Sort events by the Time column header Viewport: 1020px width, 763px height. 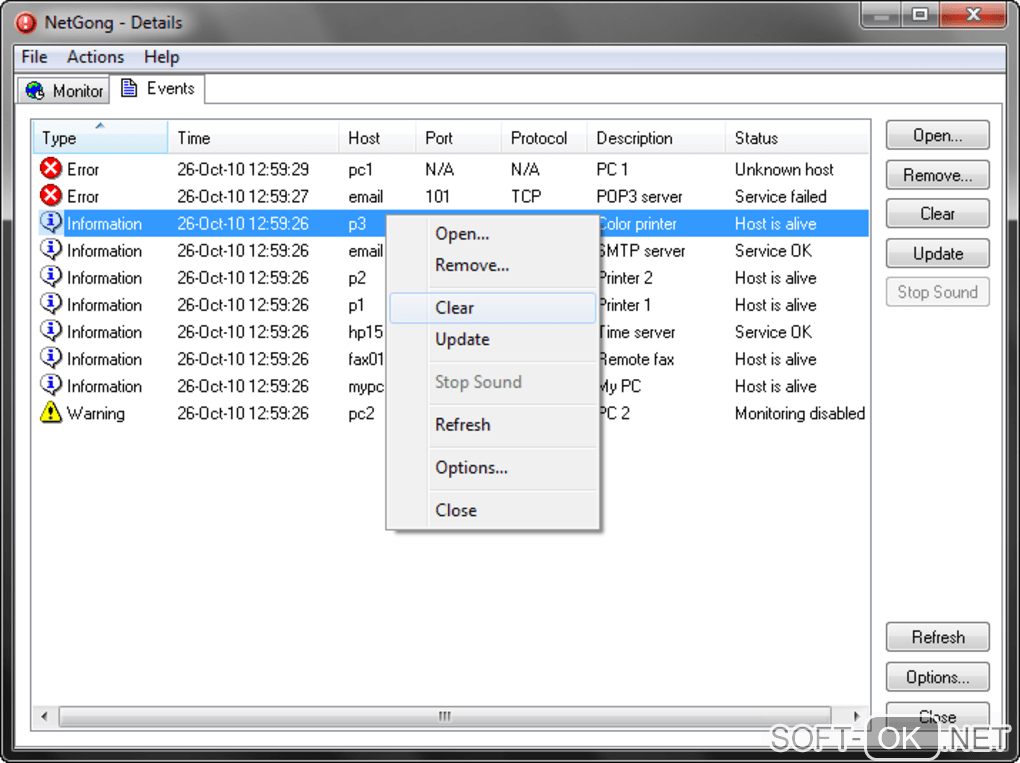coord(253,137)
